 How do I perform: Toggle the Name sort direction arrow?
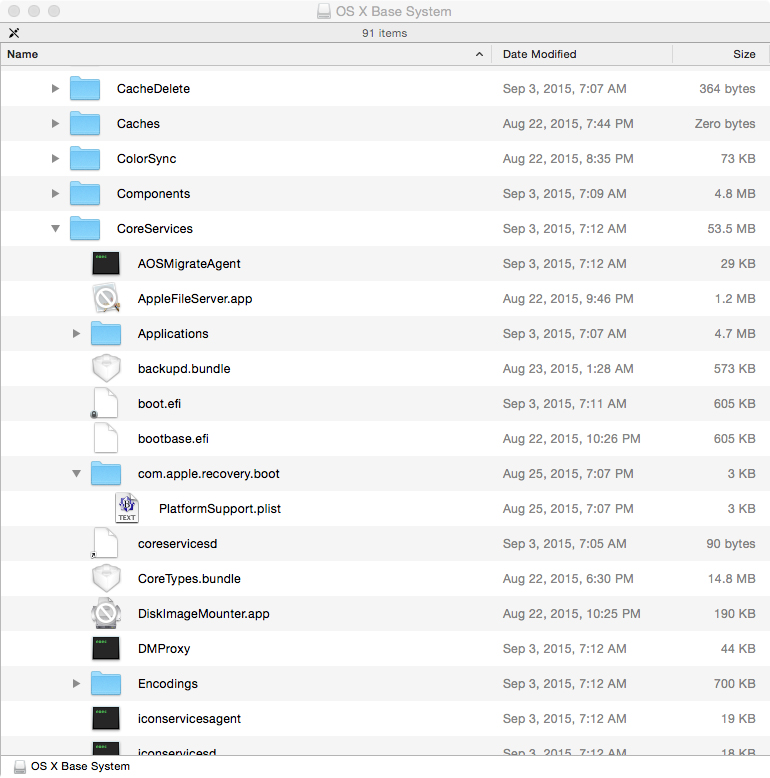479,54
